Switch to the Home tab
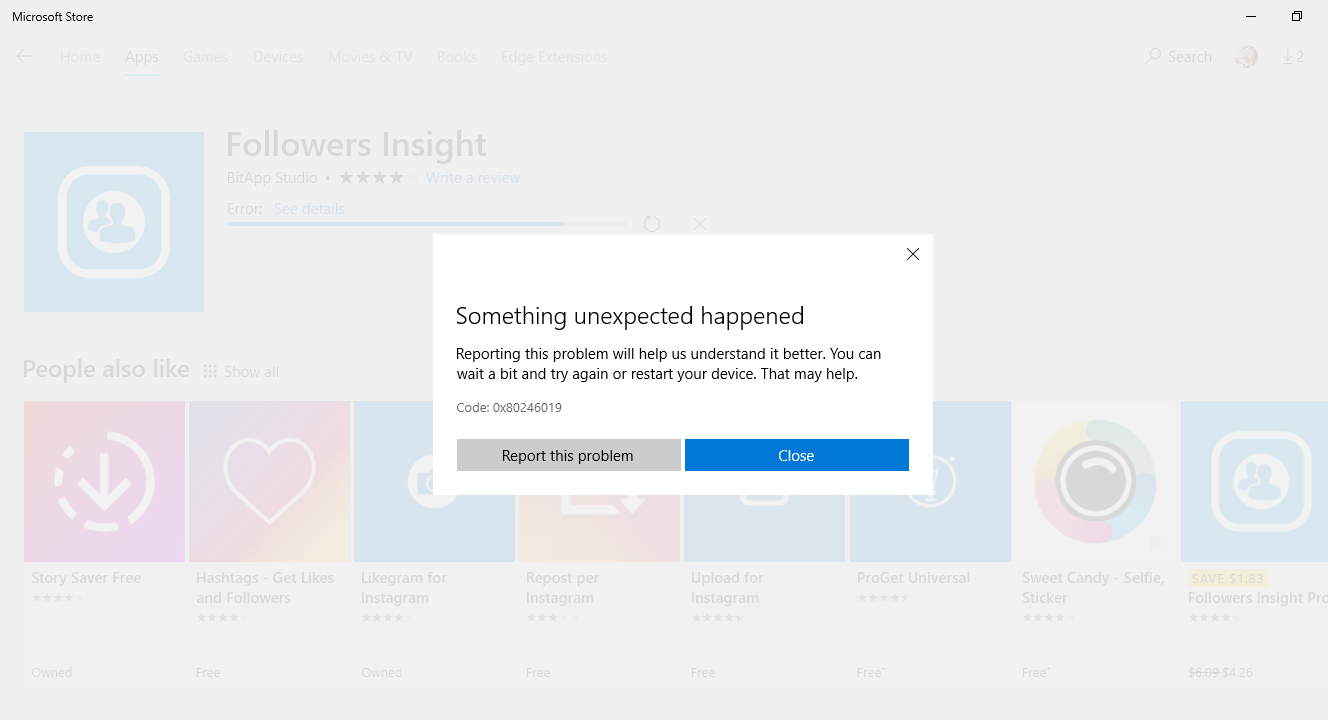Image resolution: width=1328 pixels, height=720 pixels. [x=80, y=57]
